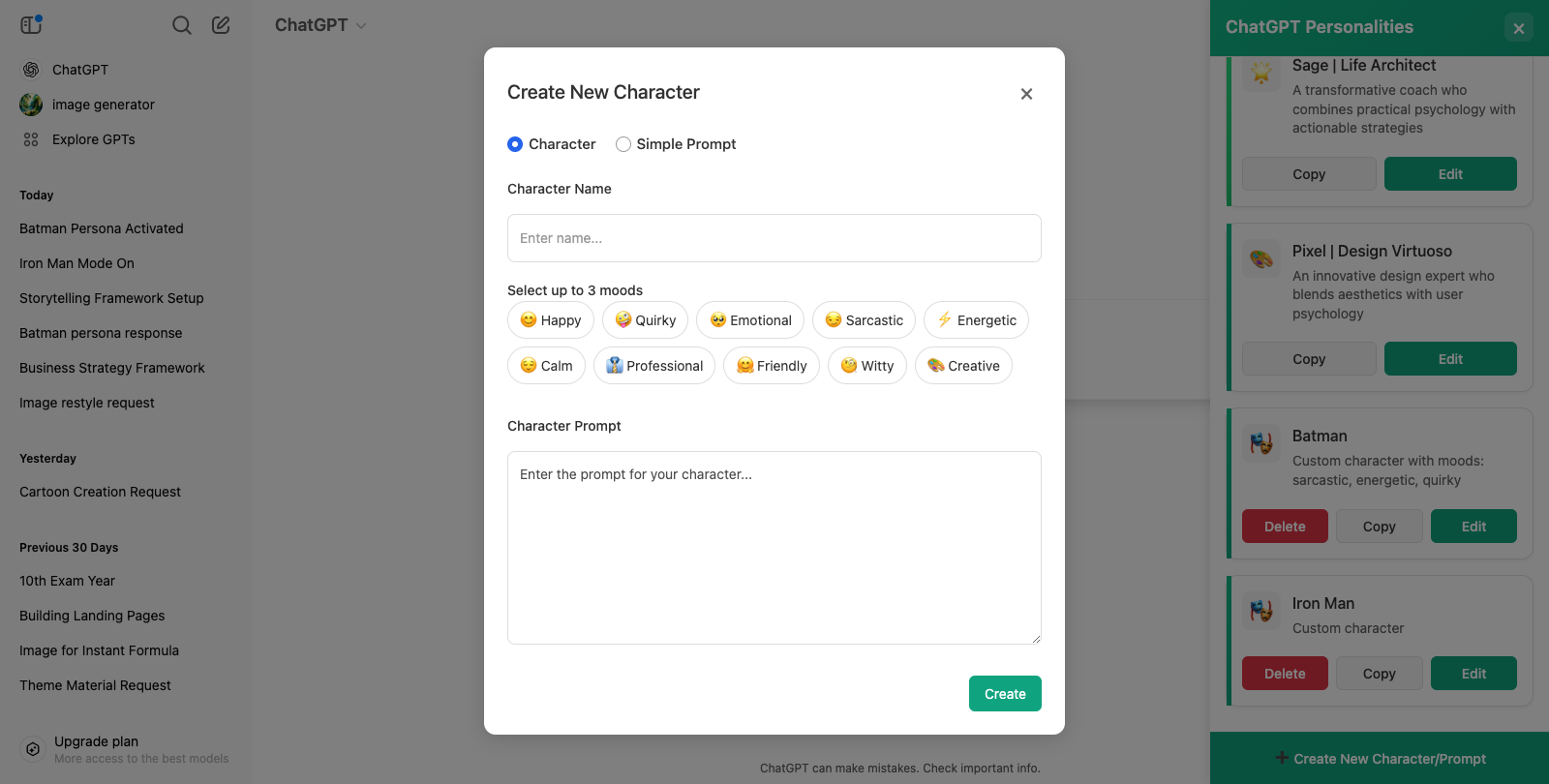The image size is (1549, 784).
Task: Click Create New Character/Prompt at panel bottom
Action: pyautogui.click(x=1380, y=759)
